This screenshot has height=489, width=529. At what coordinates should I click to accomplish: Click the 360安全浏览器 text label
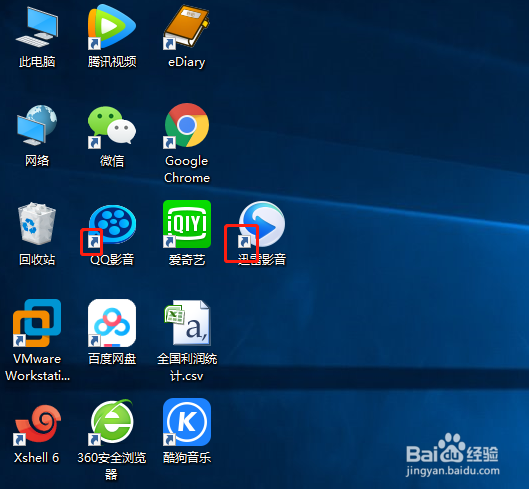click(112, 466)
